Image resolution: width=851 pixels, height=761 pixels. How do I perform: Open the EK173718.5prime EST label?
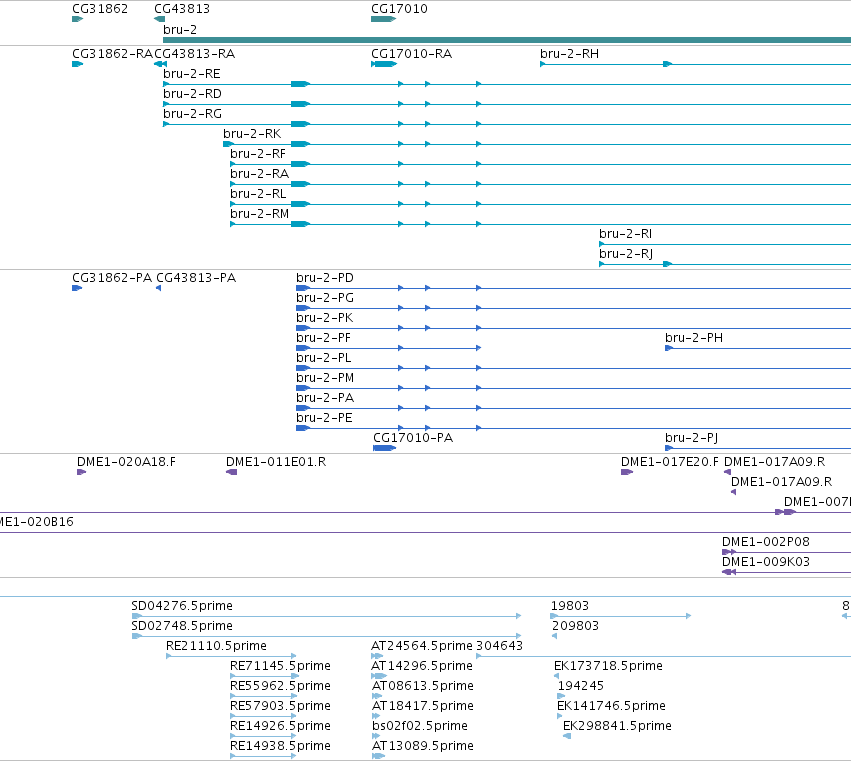pyautogui.click(x=608, y=666)
